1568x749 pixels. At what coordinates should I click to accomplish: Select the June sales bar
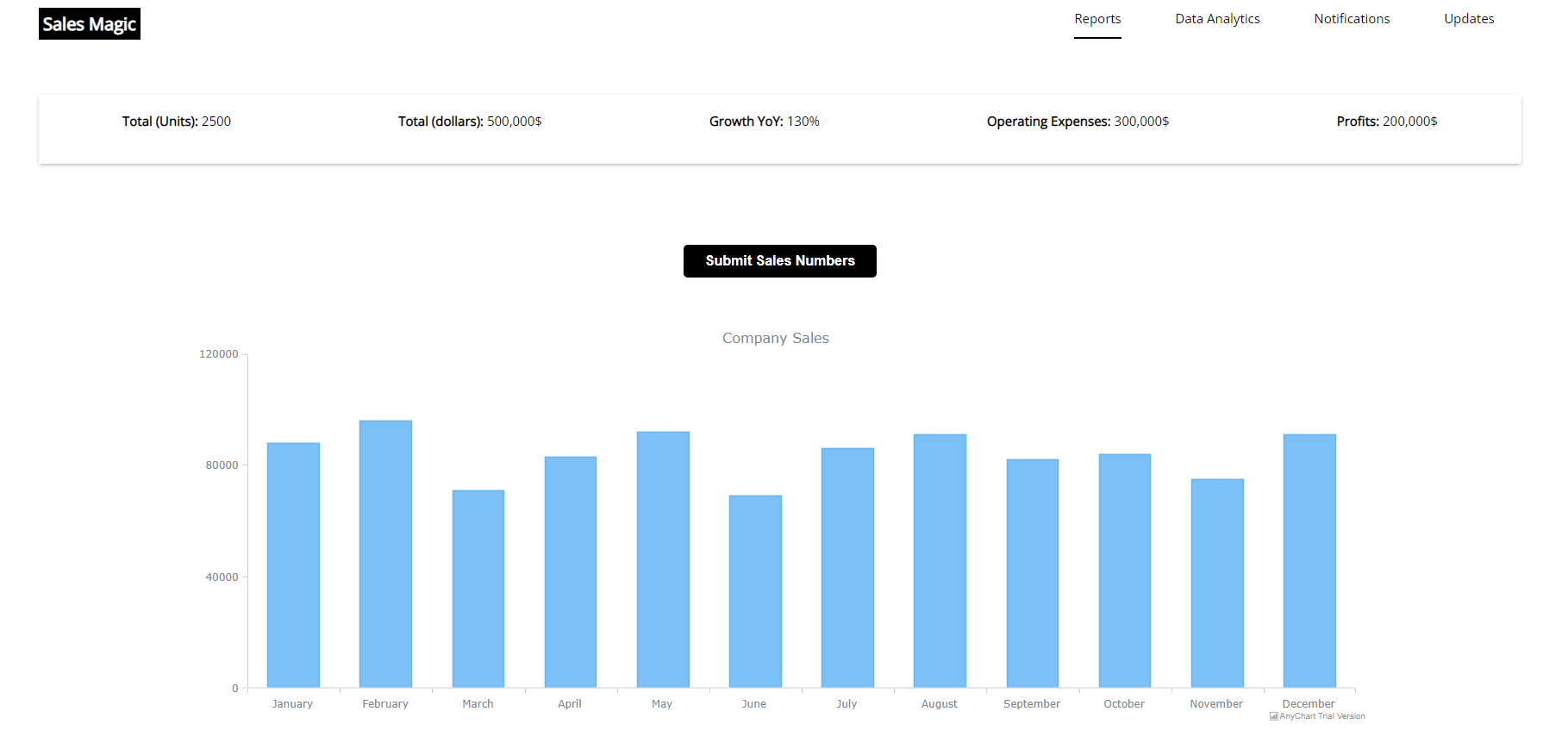coord(755,591)
